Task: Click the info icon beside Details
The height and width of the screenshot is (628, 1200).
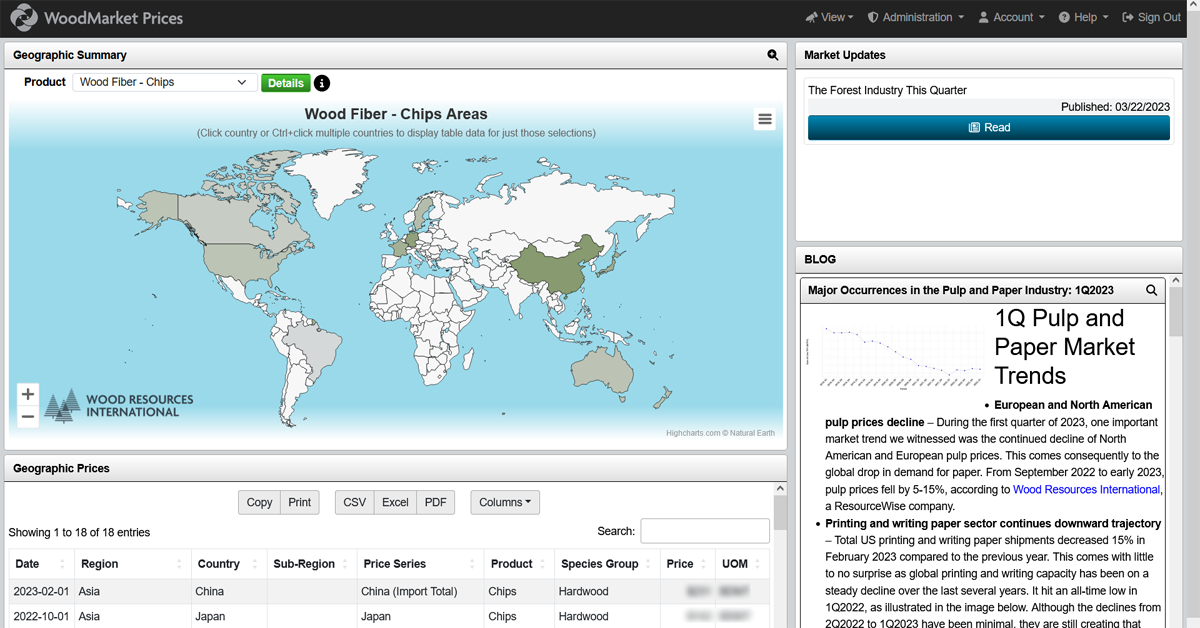Action: pyautogui.click(x=322, y=83)
